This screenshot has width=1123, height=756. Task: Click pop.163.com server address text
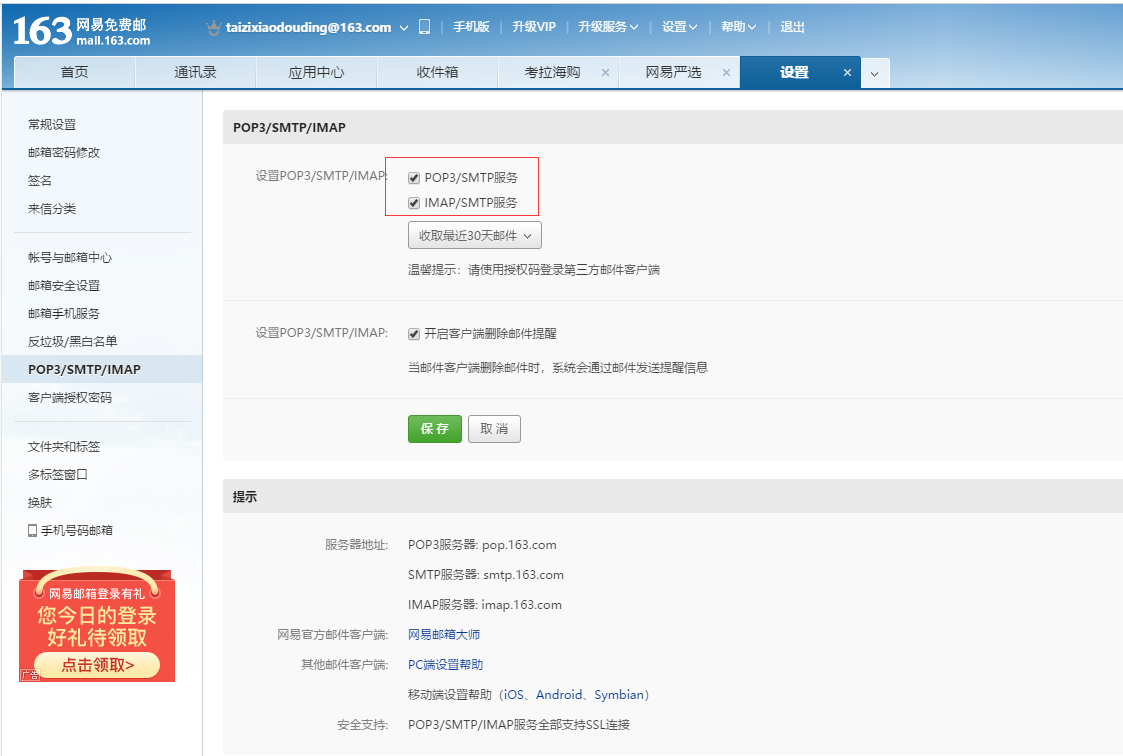519,545
